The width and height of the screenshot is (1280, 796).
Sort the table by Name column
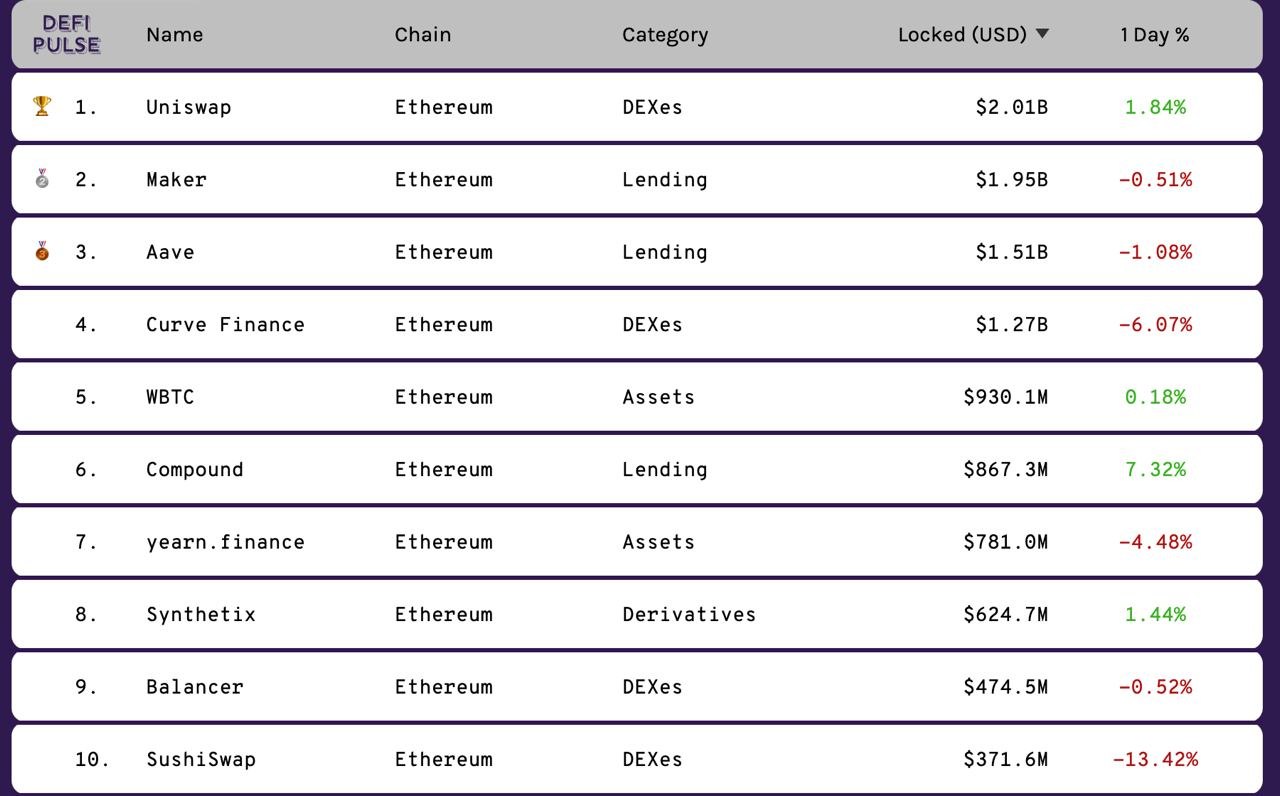coord(174,34)
